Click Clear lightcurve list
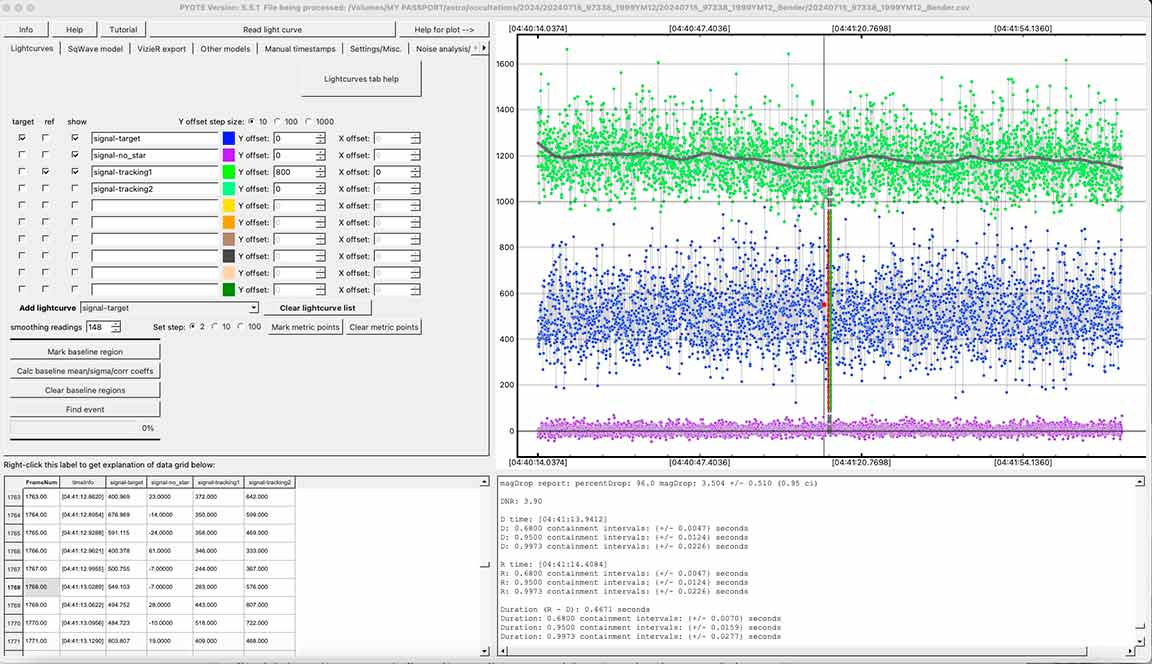Screen dimensions: 1152x664 [x=317, y=308]
